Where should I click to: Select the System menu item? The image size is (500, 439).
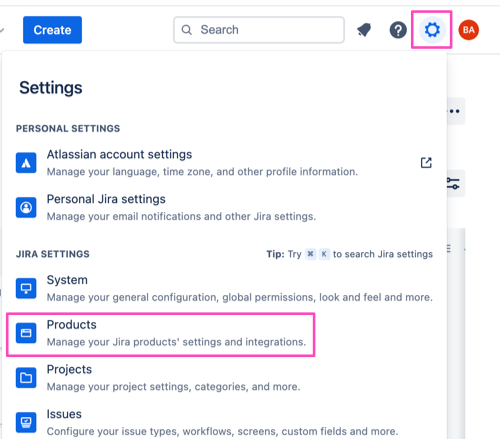pos(224,288)
